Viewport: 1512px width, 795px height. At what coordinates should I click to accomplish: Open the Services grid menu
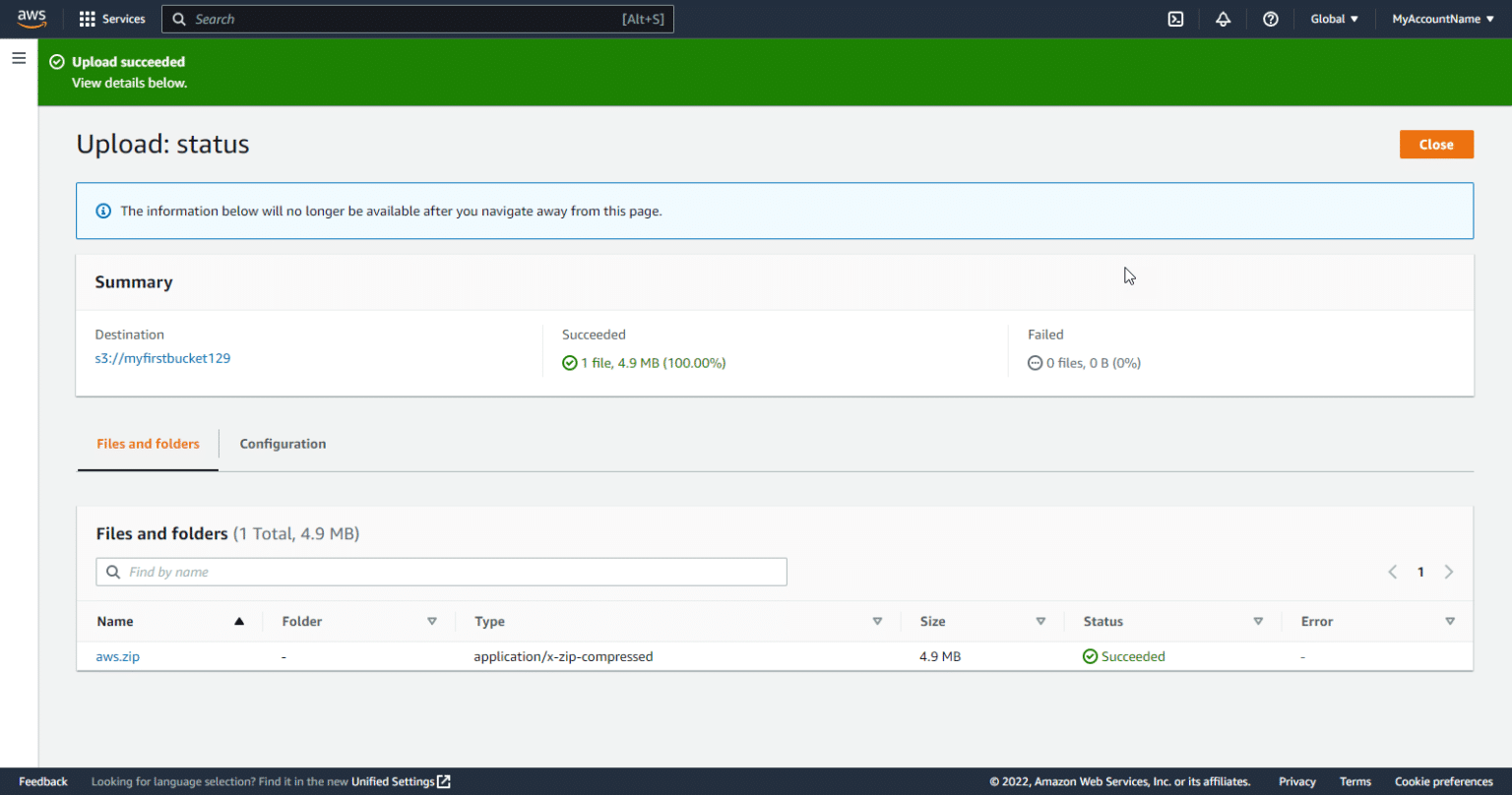coord(112,19)
